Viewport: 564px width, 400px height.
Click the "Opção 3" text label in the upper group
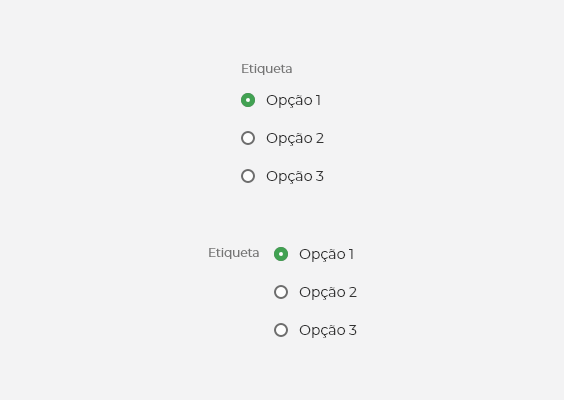[x=295, y=177]
